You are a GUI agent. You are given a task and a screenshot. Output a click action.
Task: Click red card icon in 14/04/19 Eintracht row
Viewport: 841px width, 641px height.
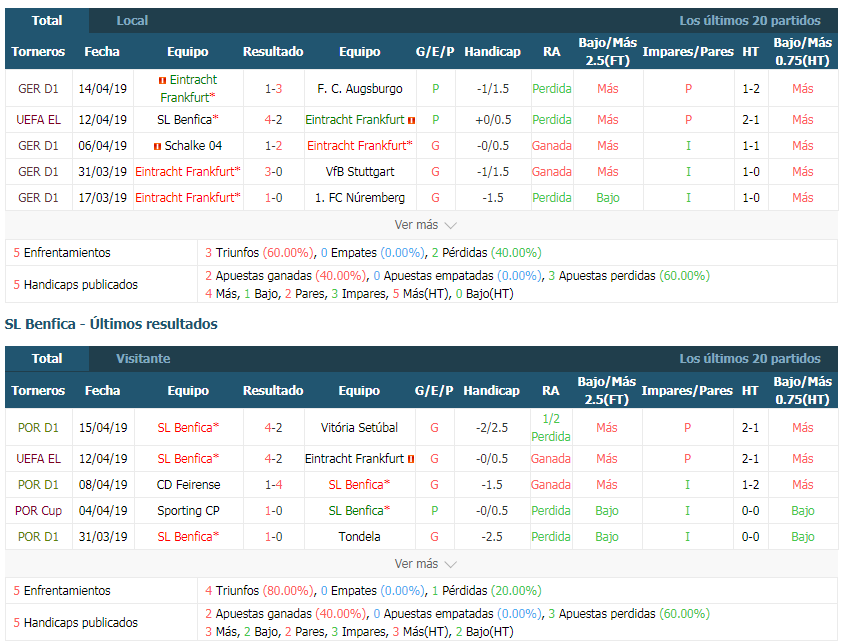[162, 80]
